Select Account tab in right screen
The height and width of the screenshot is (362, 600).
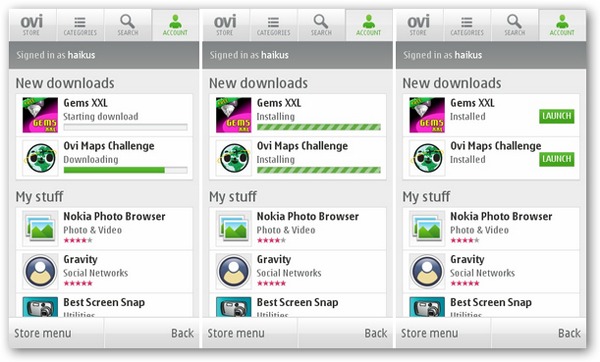coord(562,25)
